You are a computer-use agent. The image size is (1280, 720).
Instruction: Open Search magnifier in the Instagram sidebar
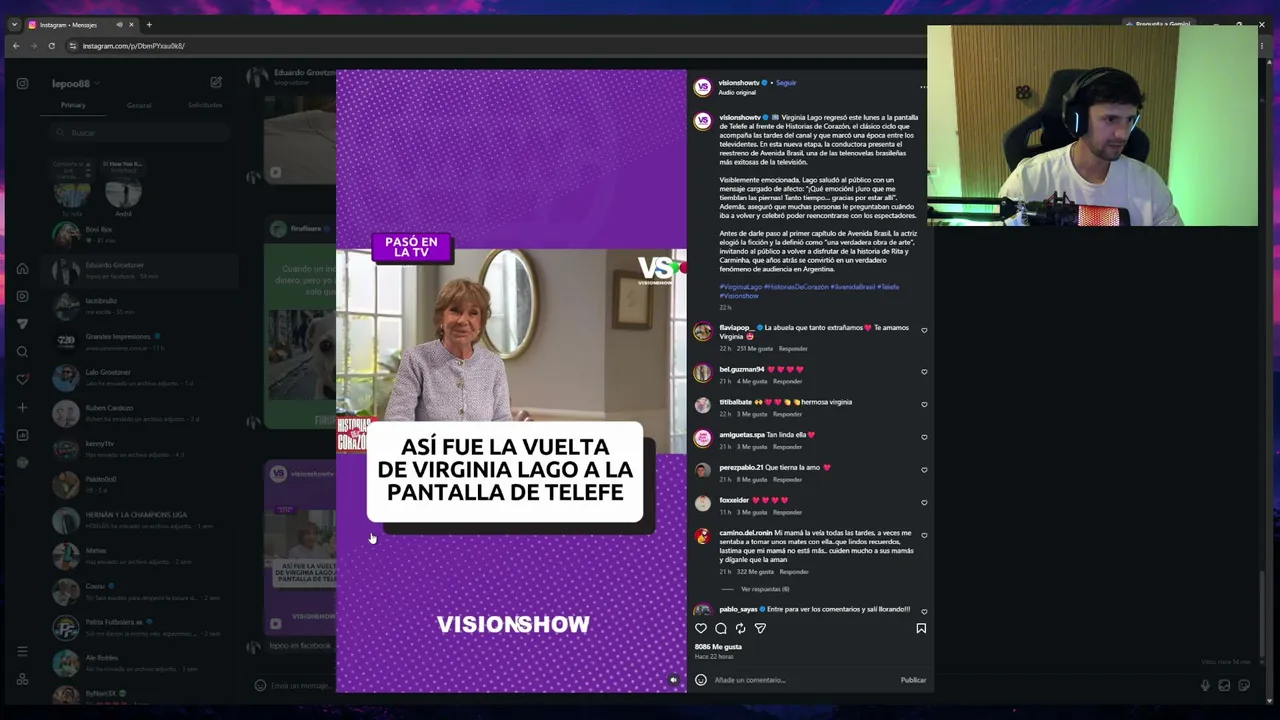[22, 352]
